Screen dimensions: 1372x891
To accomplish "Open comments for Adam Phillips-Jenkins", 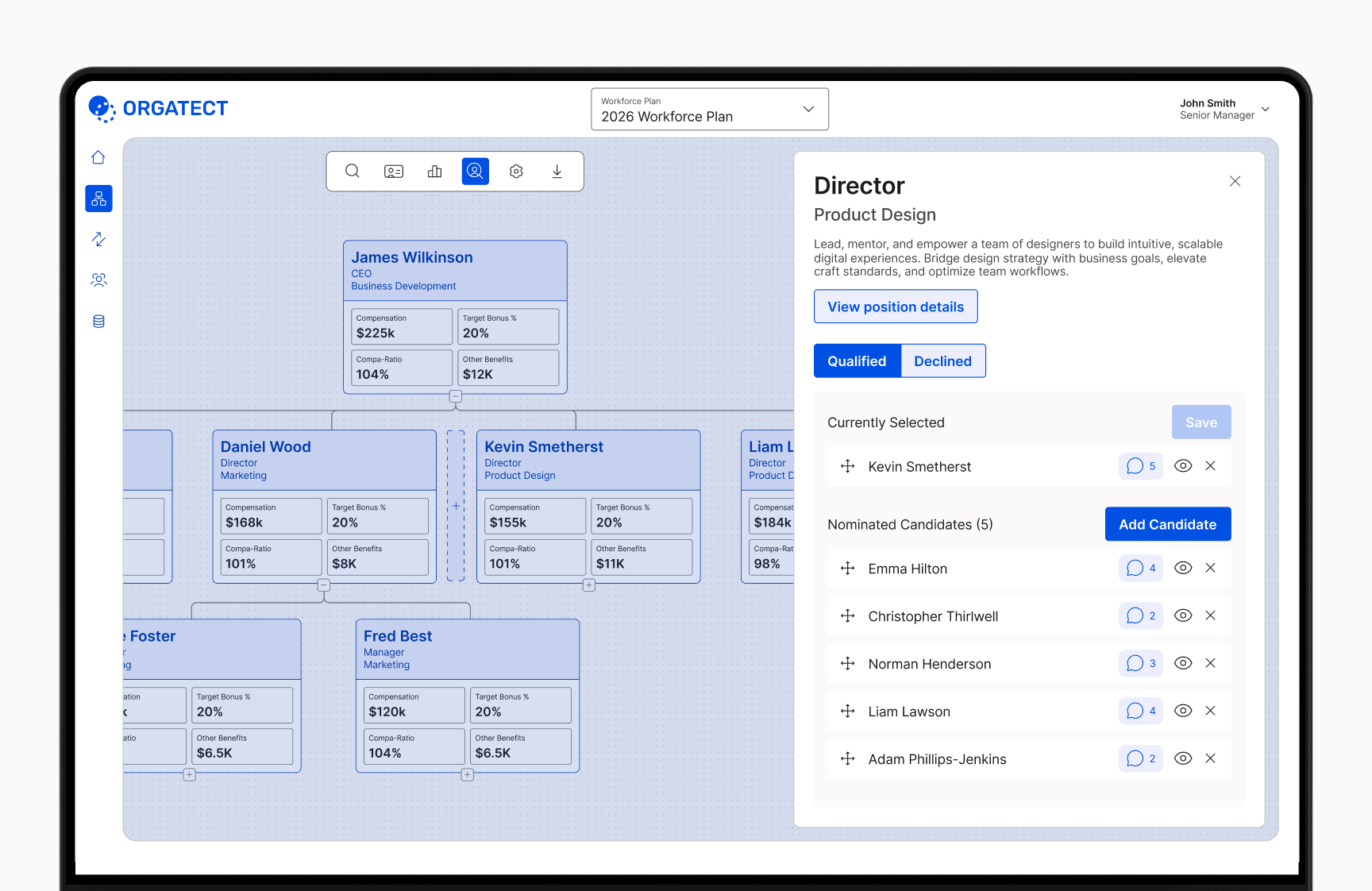I will (1141, 758).
